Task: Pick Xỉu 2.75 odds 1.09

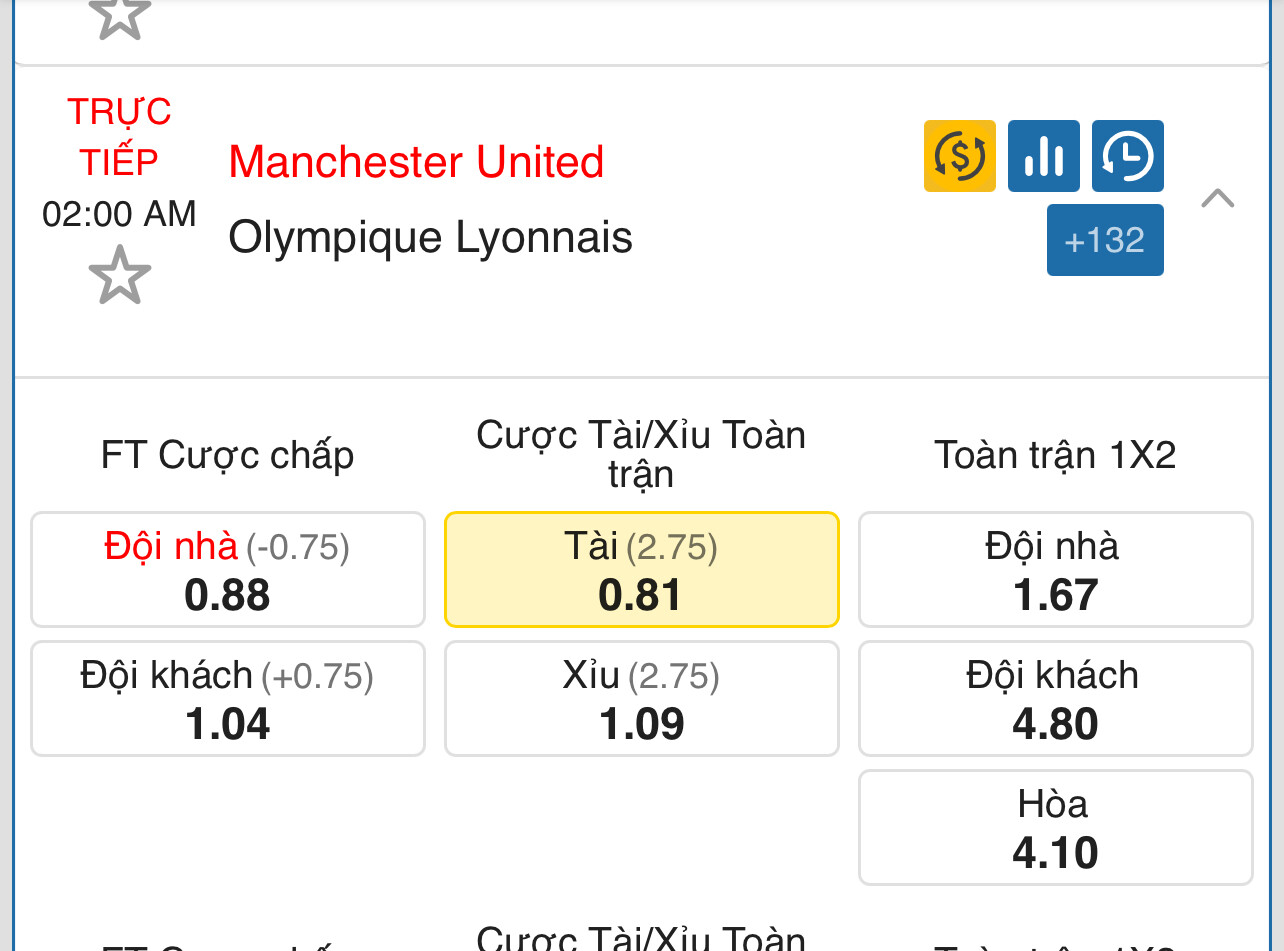Action: click(642, 699)
